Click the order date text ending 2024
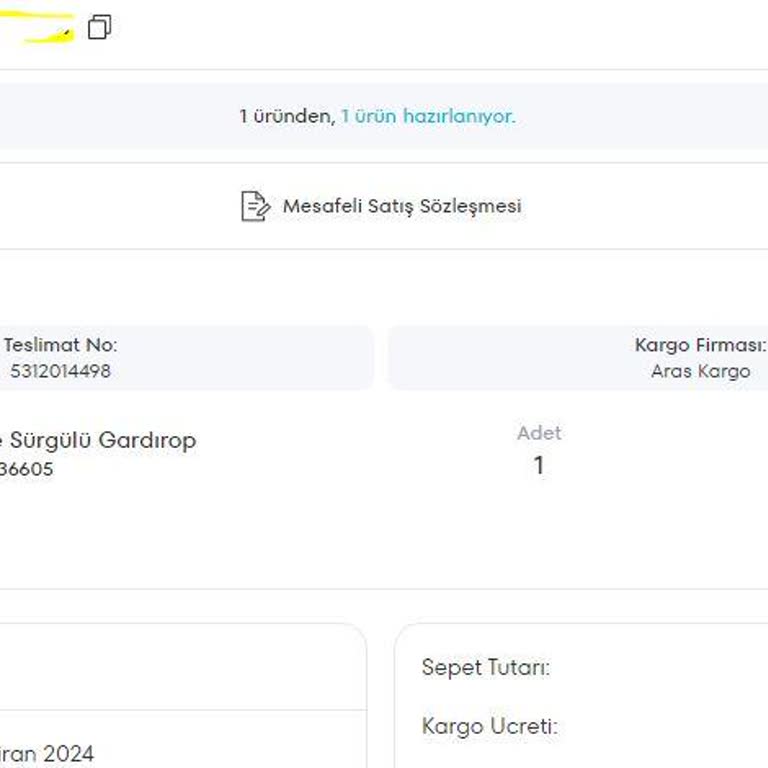 (x=47, y=753)
